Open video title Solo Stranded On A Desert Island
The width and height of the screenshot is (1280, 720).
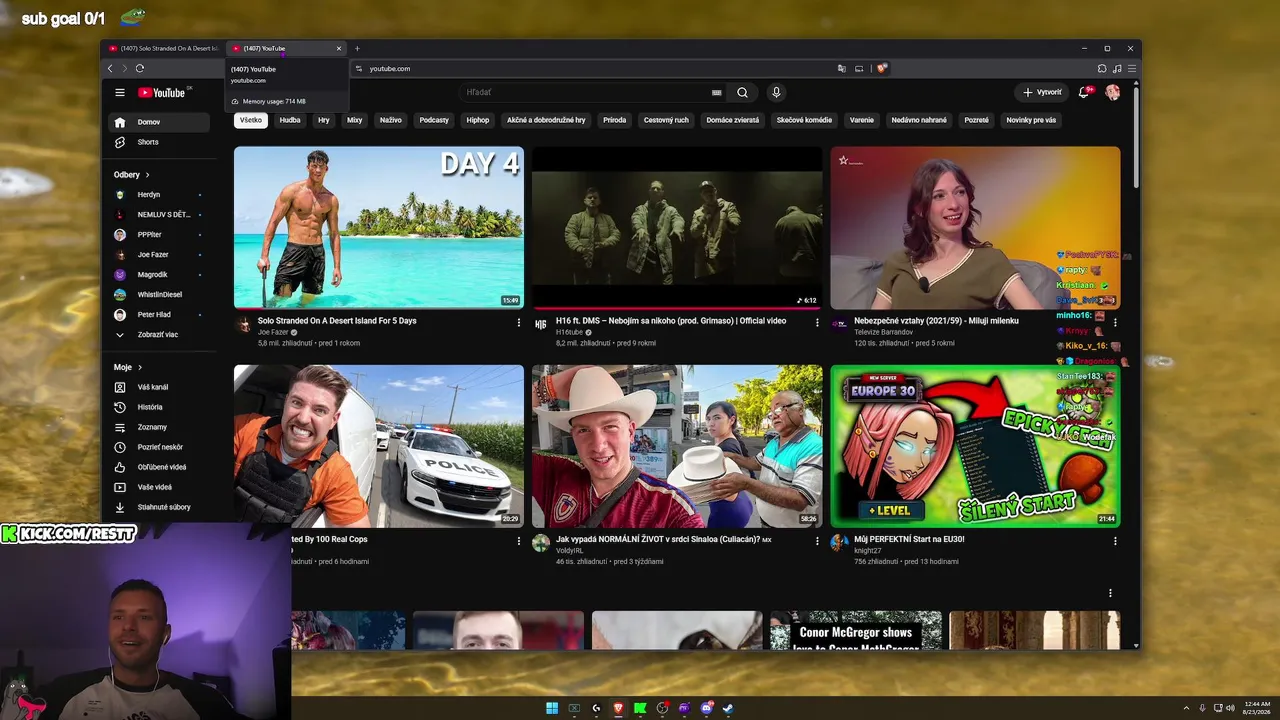point(337,321)
